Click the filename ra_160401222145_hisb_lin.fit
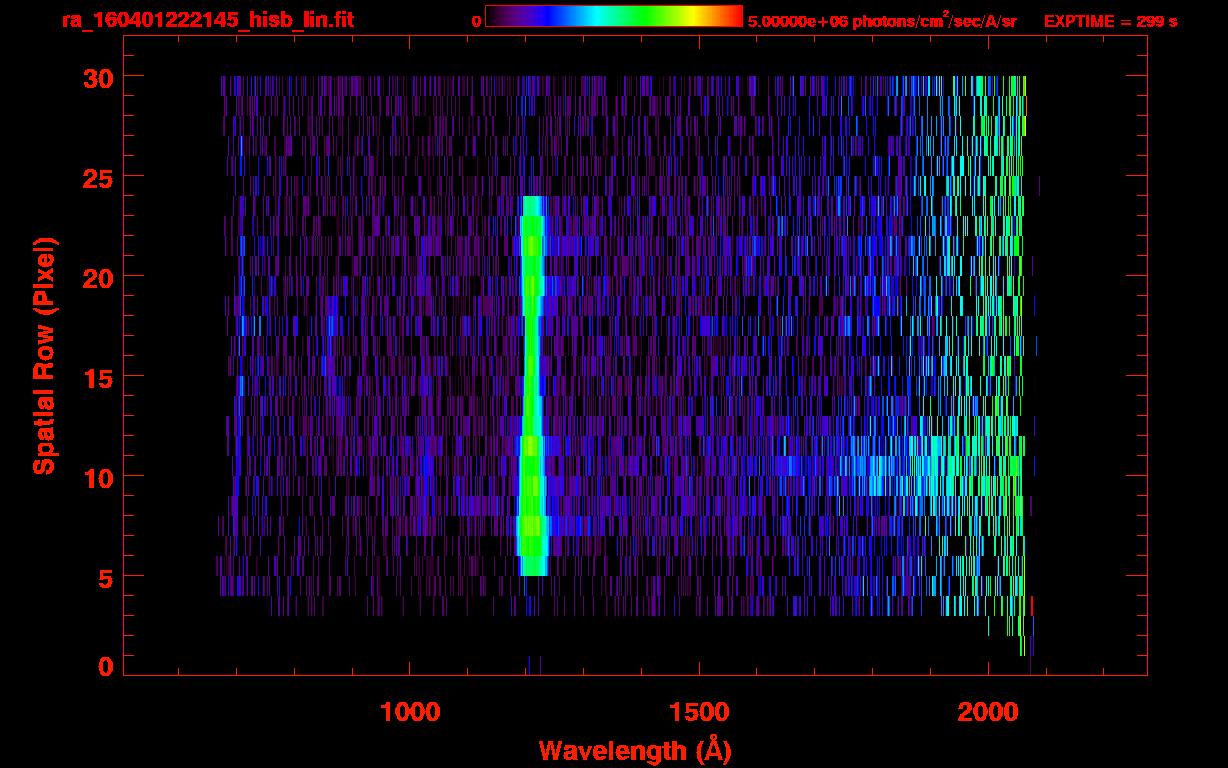 pyautogui.click(x=207, y=20)
